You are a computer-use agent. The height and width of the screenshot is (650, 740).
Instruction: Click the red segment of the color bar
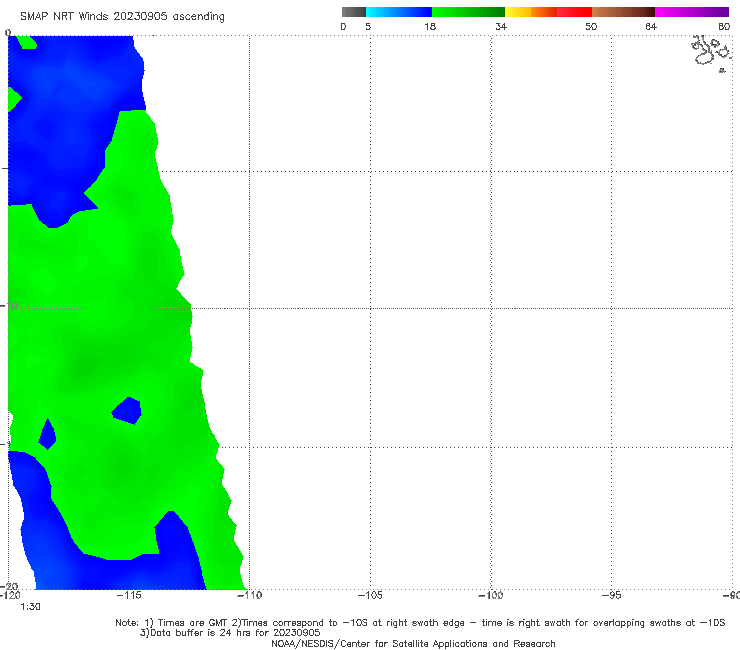574,12
